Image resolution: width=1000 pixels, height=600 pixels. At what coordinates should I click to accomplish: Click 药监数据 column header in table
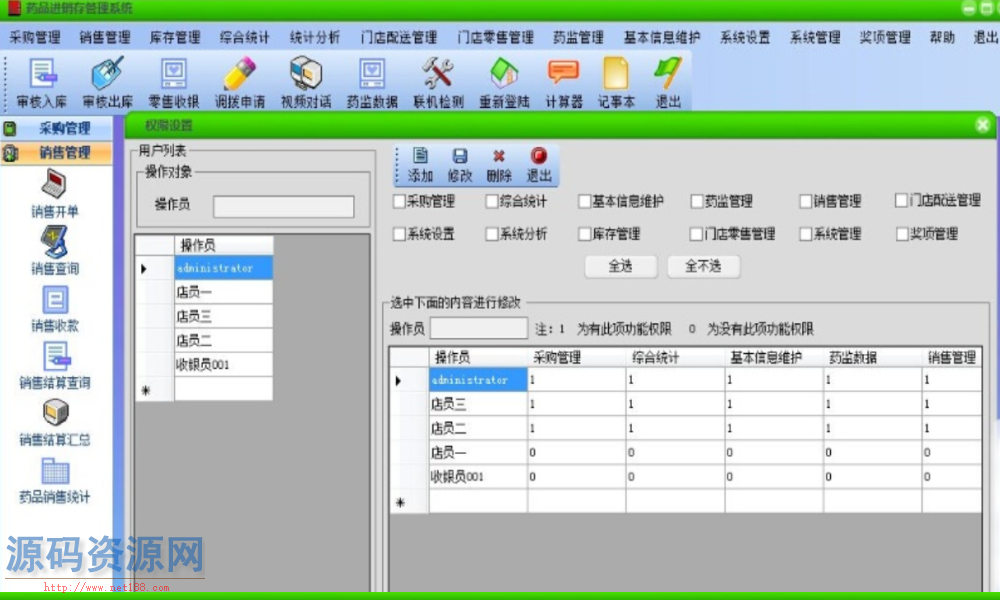click(x=872, y=357)
